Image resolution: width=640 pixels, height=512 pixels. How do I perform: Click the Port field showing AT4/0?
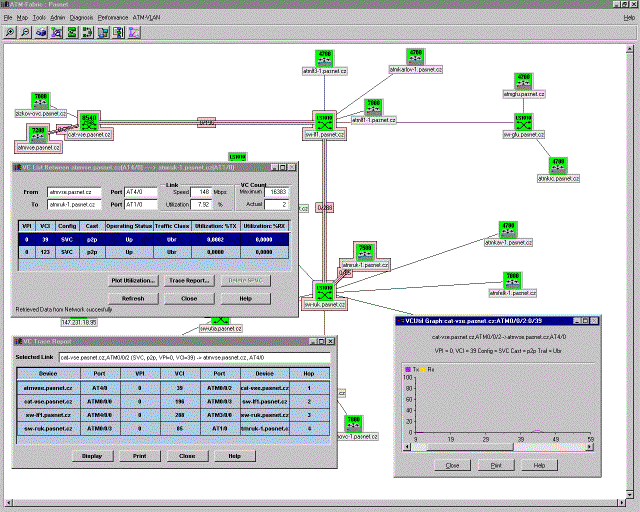pos(140,192)
